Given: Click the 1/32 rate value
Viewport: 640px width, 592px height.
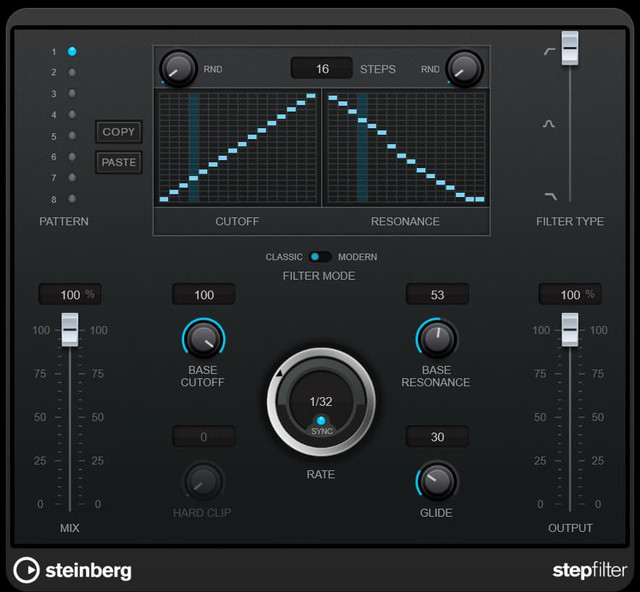Looking at the screenshot, I should pos(321,401).
